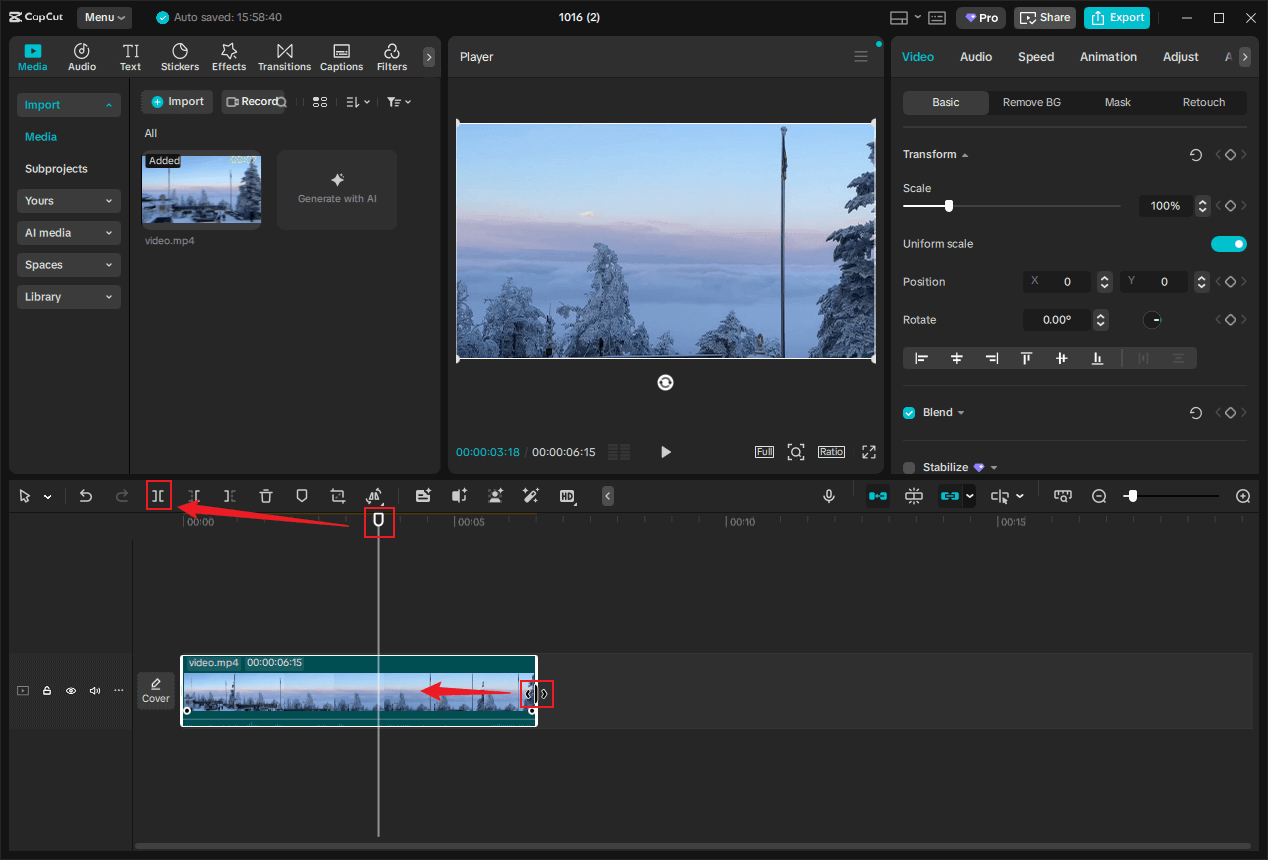Uncheck the Blend checkbox

[x=909, y=413]
